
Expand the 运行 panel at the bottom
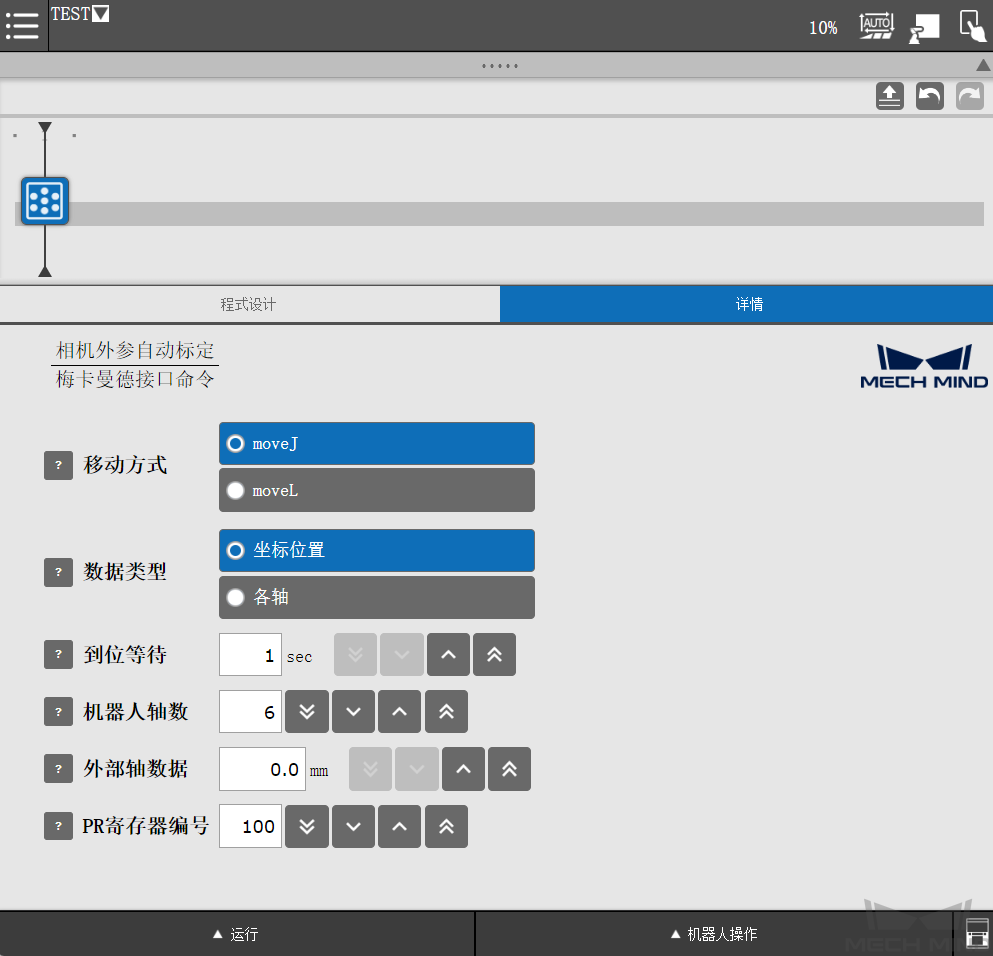[238, 933]
